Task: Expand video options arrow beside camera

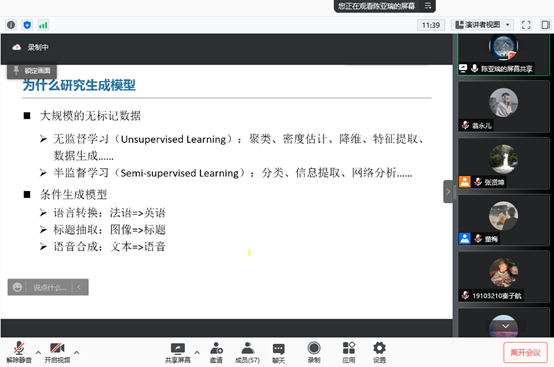Action: point(76,352)
